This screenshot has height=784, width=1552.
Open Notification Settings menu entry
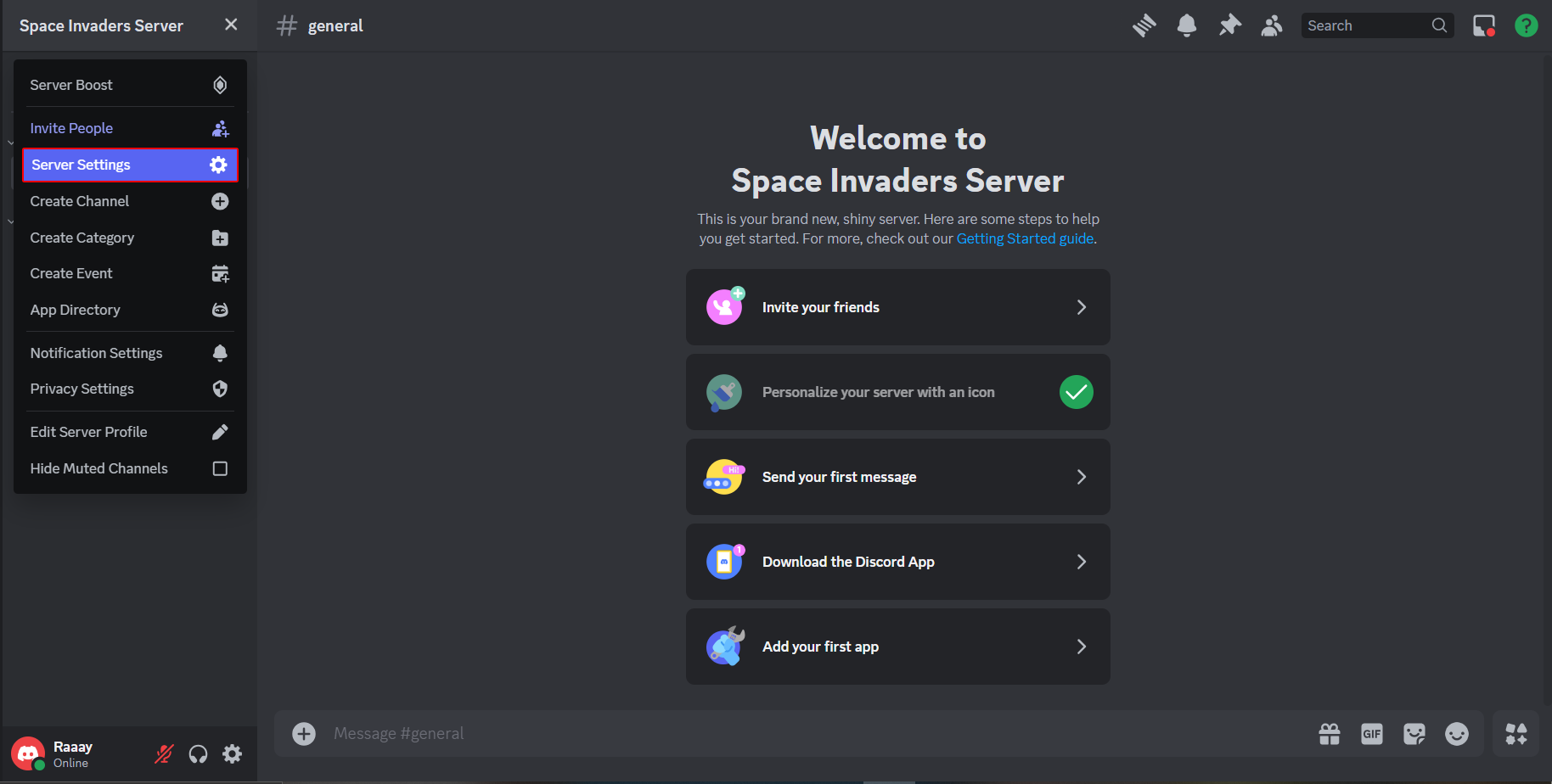point(130,353)
